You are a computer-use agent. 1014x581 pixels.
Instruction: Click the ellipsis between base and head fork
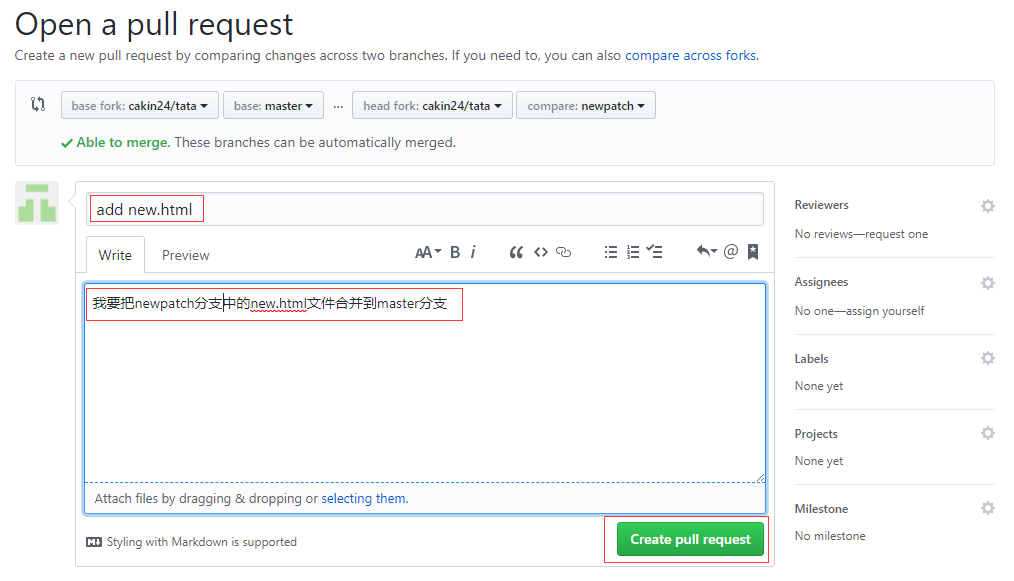[338, 107]
